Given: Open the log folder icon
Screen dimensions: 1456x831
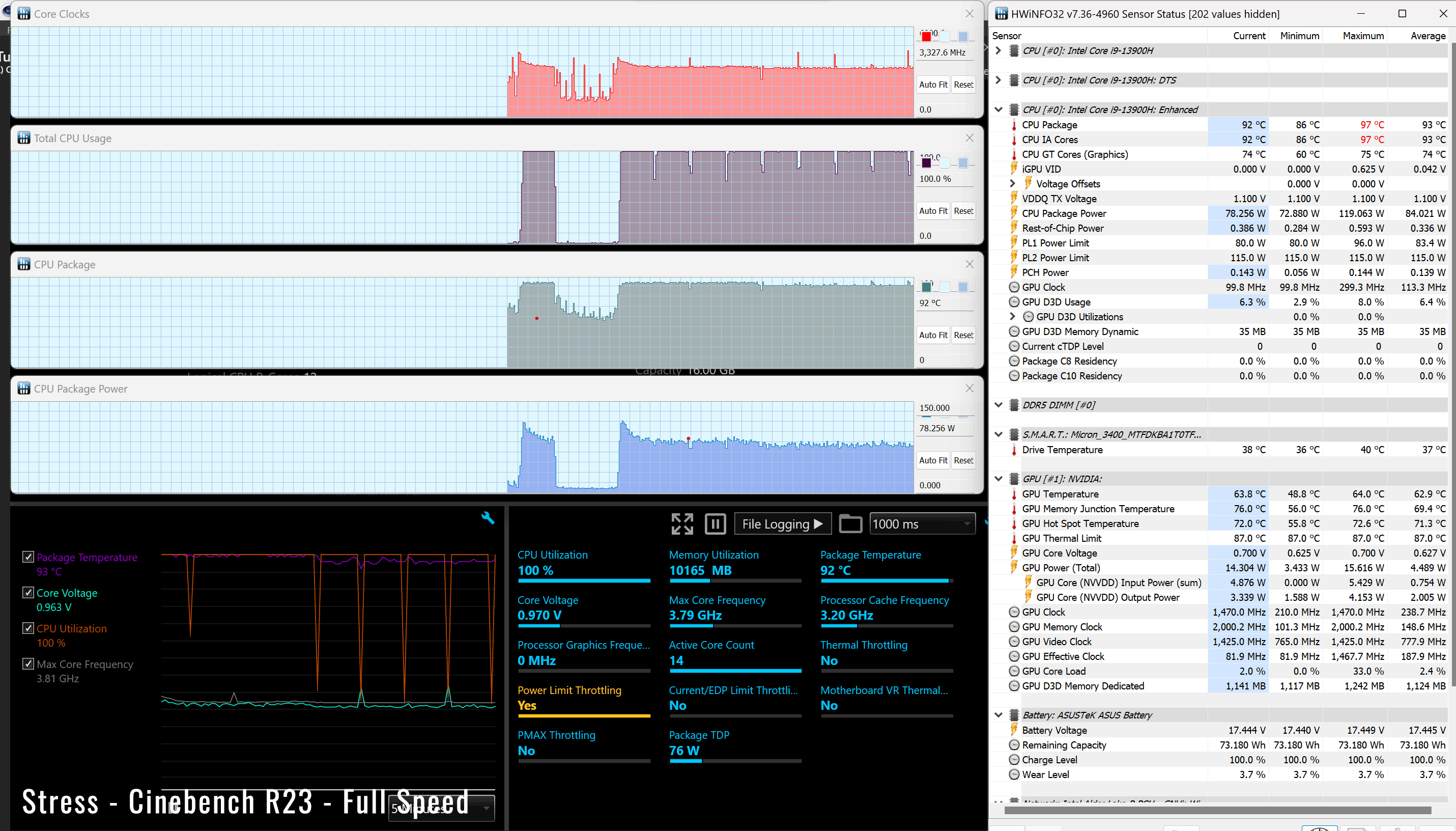Looking at the screenshot, I should 850,523.
